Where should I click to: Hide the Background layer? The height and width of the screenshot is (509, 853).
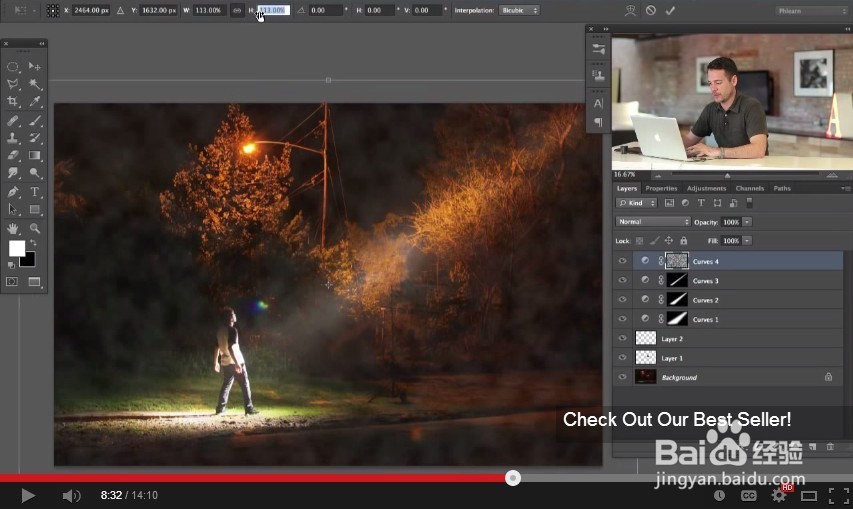click(x=622, y=377)
